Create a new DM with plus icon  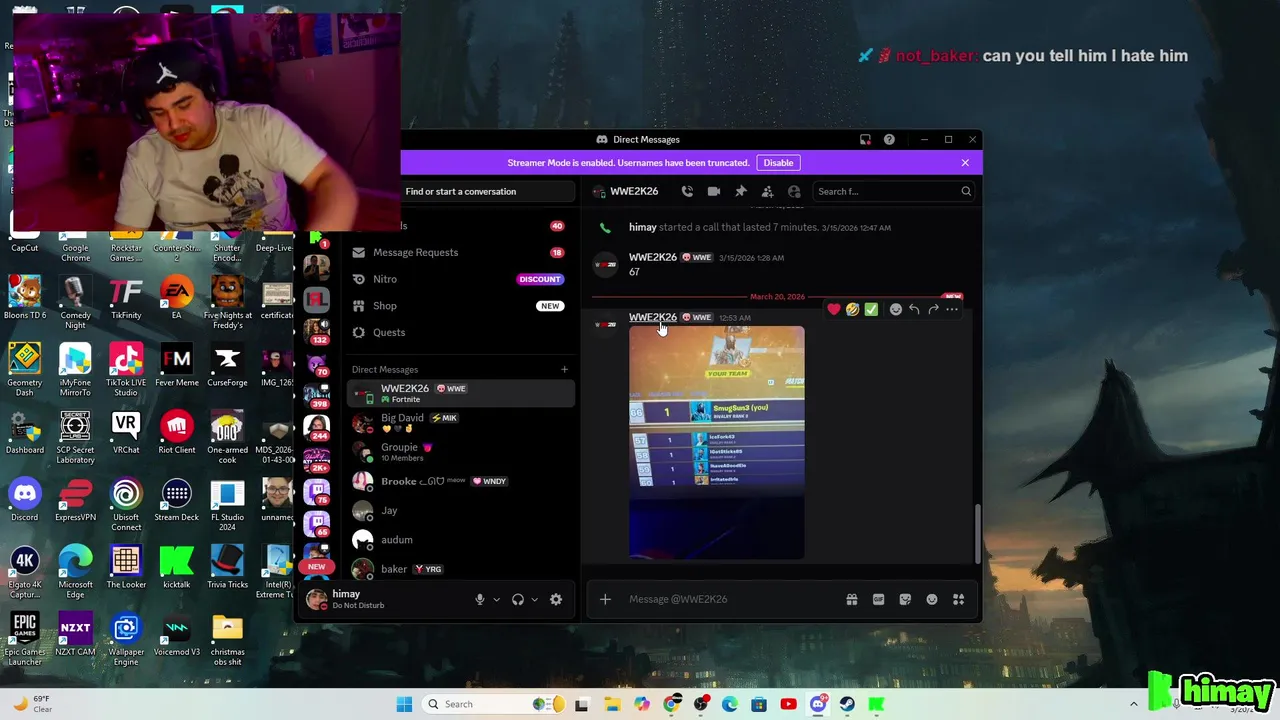tap(564, 370)
